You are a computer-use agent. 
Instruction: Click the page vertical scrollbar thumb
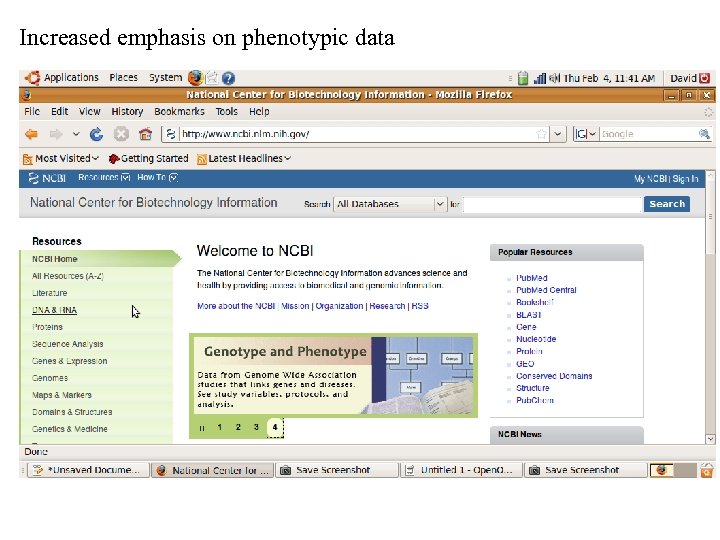pos(710,217)
